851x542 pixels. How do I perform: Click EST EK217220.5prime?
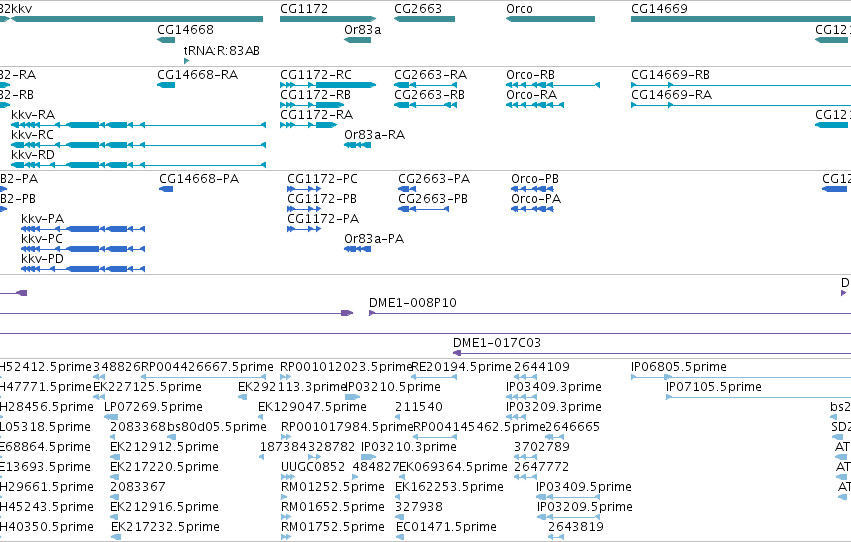pos(164,468)
